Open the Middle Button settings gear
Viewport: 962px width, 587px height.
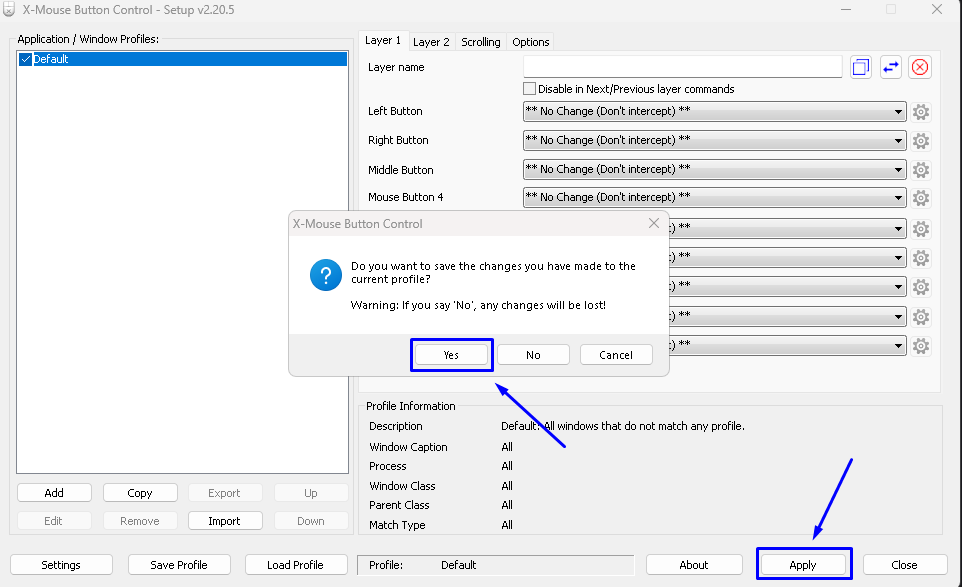(x=920, y=169)
